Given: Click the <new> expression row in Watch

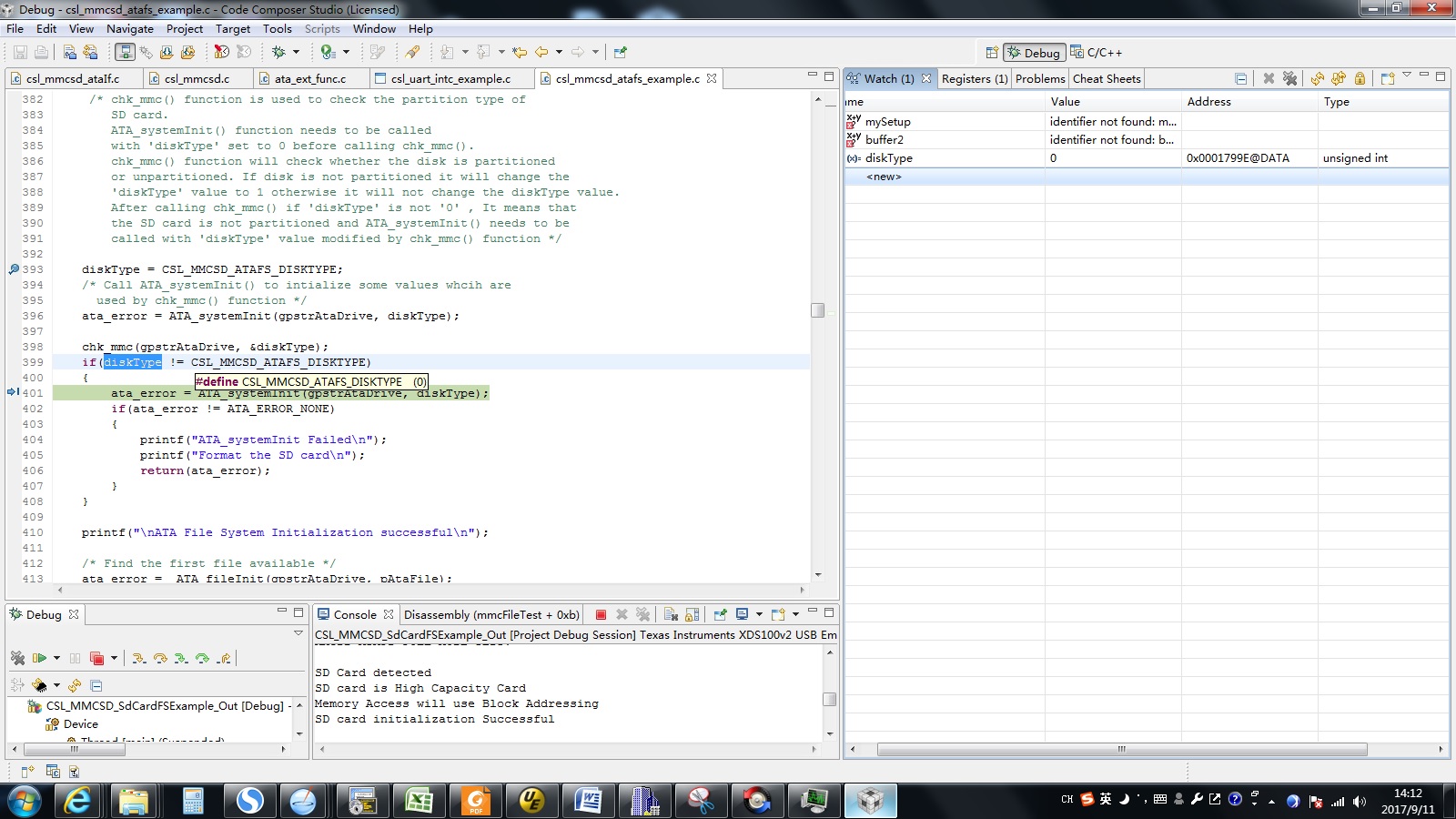Looking at the screenshot, I should 884,177.
